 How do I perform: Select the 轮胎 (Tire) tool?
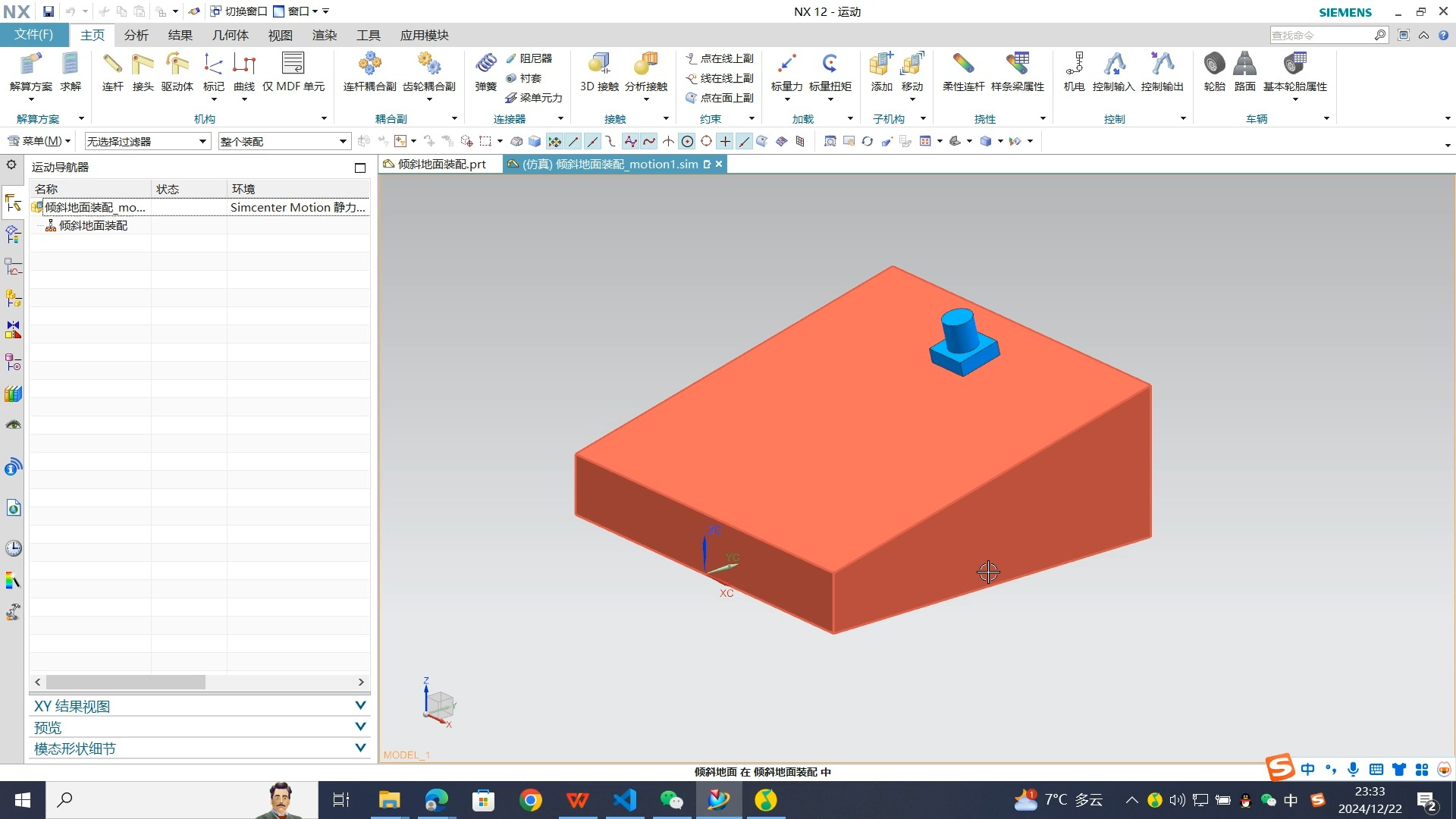click(1214, 72)
